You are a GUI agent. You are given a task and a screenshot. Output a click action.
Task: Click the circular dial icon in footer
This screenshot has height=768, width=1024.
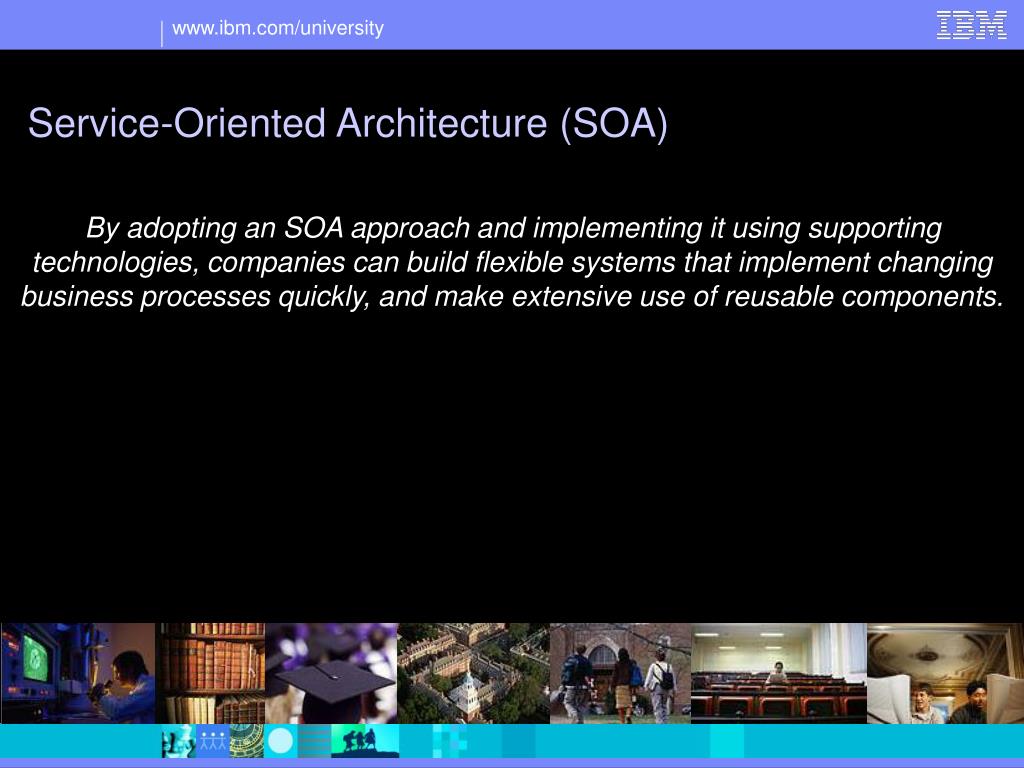pos(247,741)
